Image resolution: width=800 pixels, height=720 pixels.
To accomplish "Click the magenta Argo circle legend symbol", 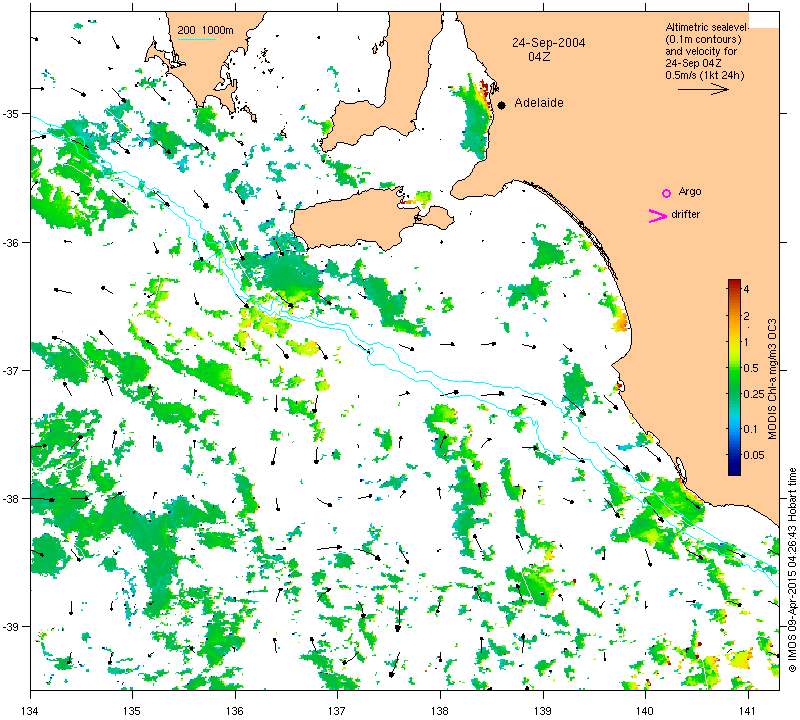I will click(666, 193).
